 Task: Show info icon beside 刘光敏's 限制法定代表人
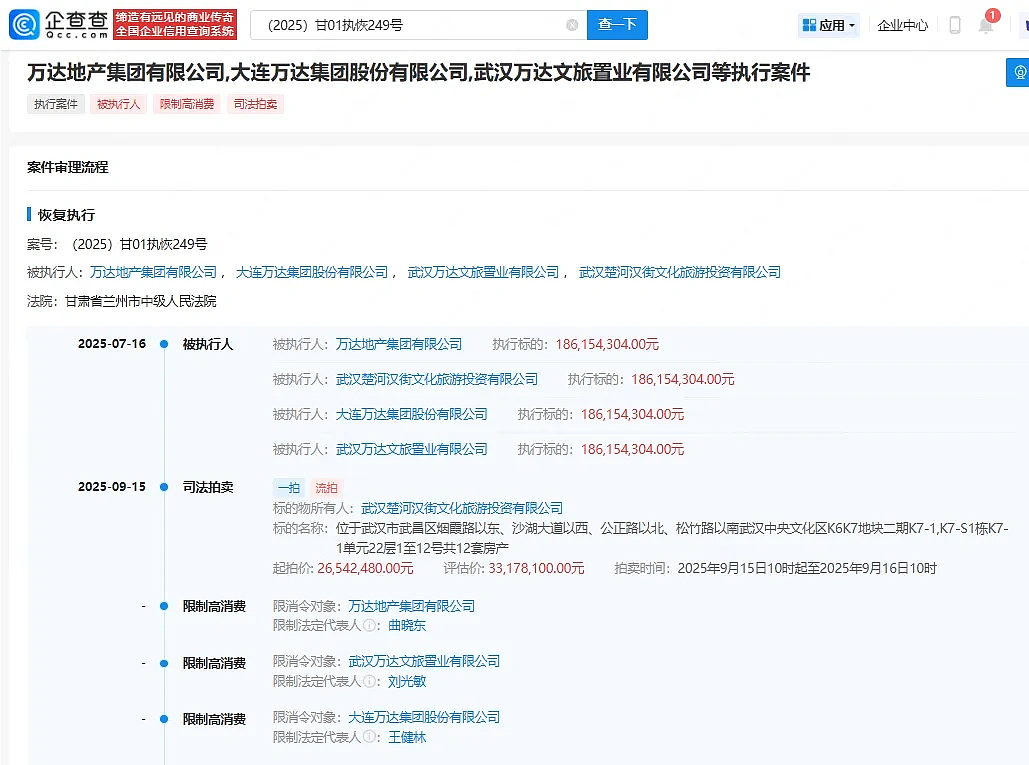pyautogui.click(x=369, y=682)
